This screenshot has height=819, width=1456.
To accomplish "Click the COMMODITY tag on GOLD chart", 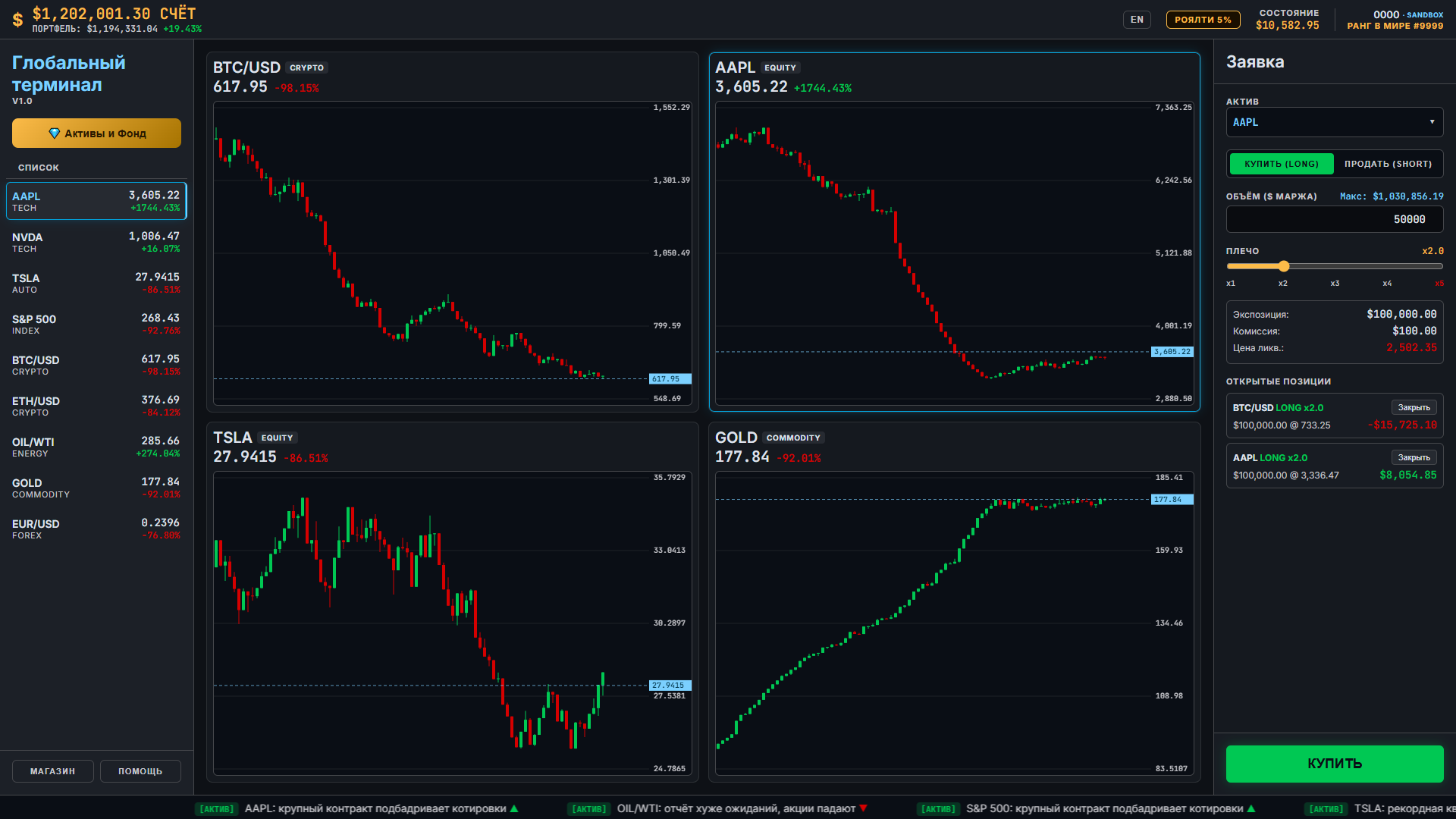I will (793, 438).
